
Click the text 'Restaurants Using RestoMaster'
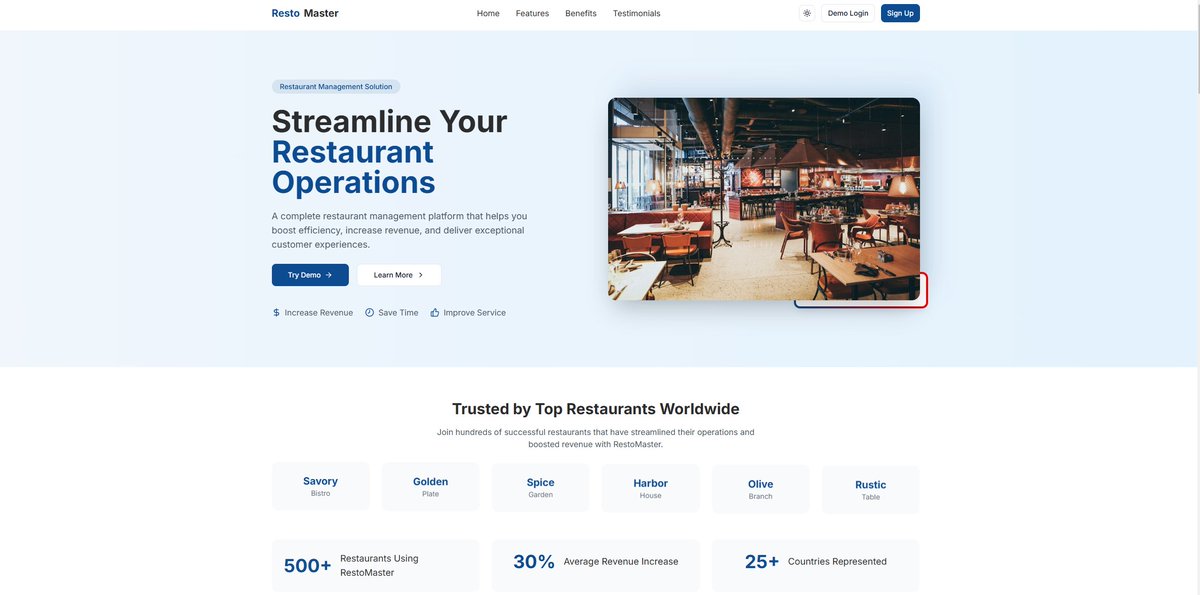379,565
